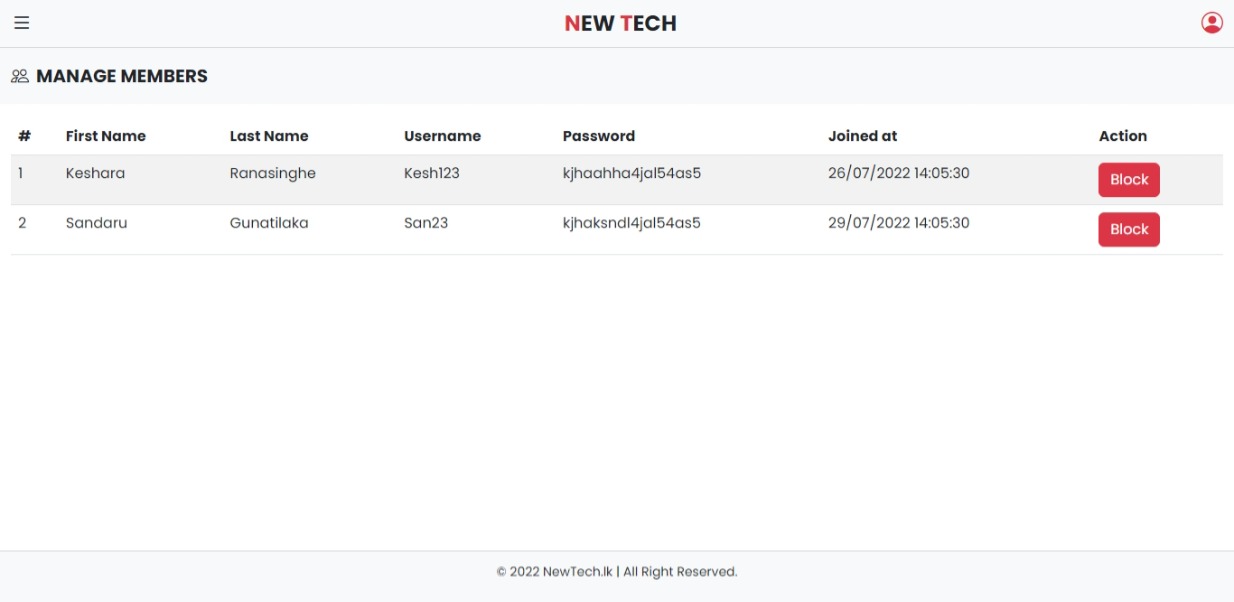Click the Action column header
This screenshot has height=602, width=1234.
[x=1124, y=136]
